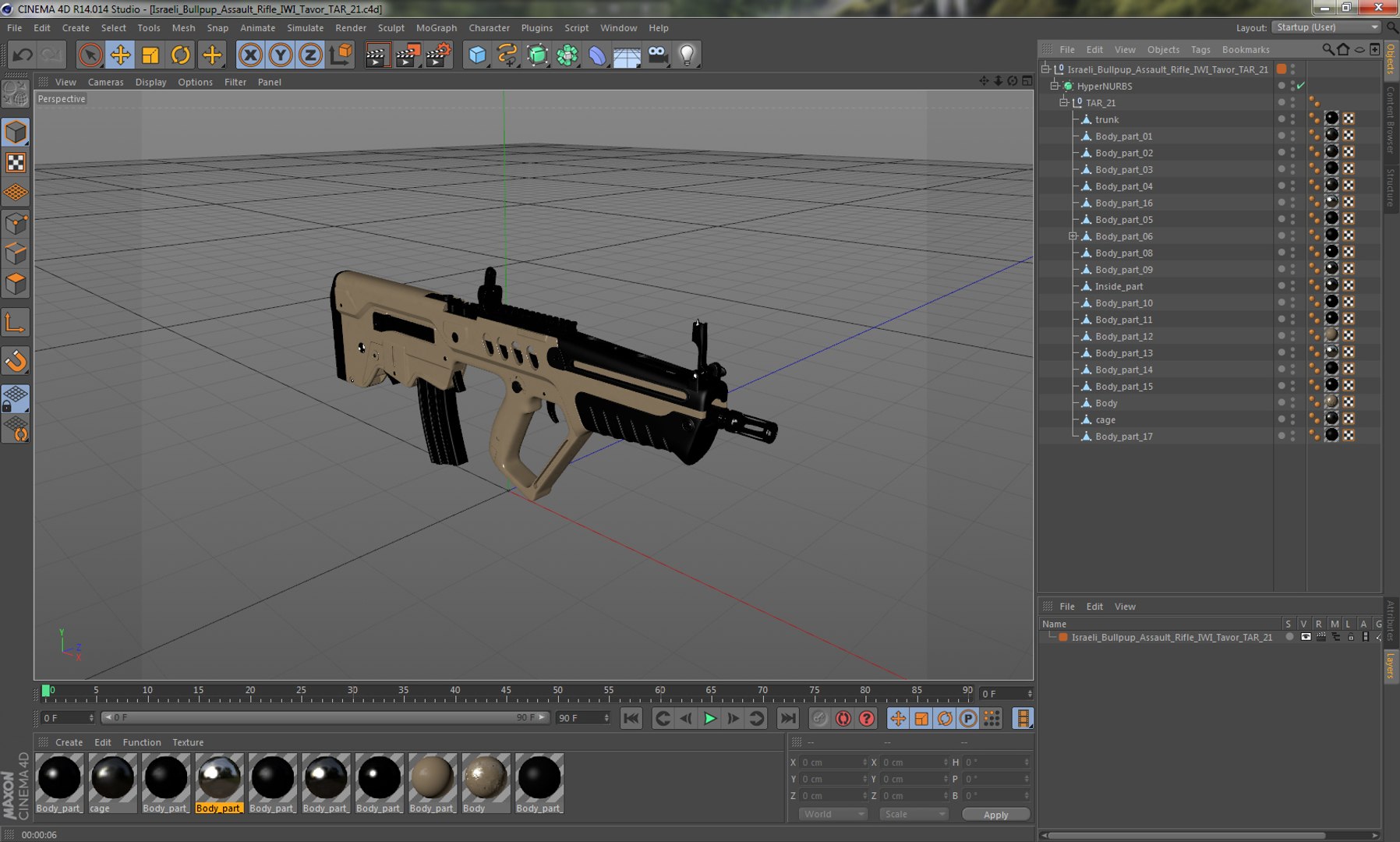The width and height of the screenshot is (1400, 842).
Task: Open the Scale mode dropdown
Action: 913,814
